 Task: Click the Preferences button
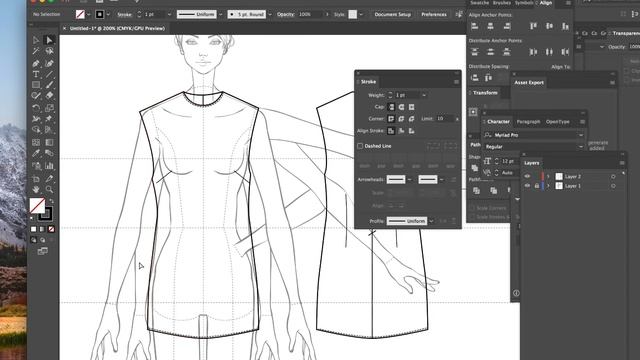[433, 14]
